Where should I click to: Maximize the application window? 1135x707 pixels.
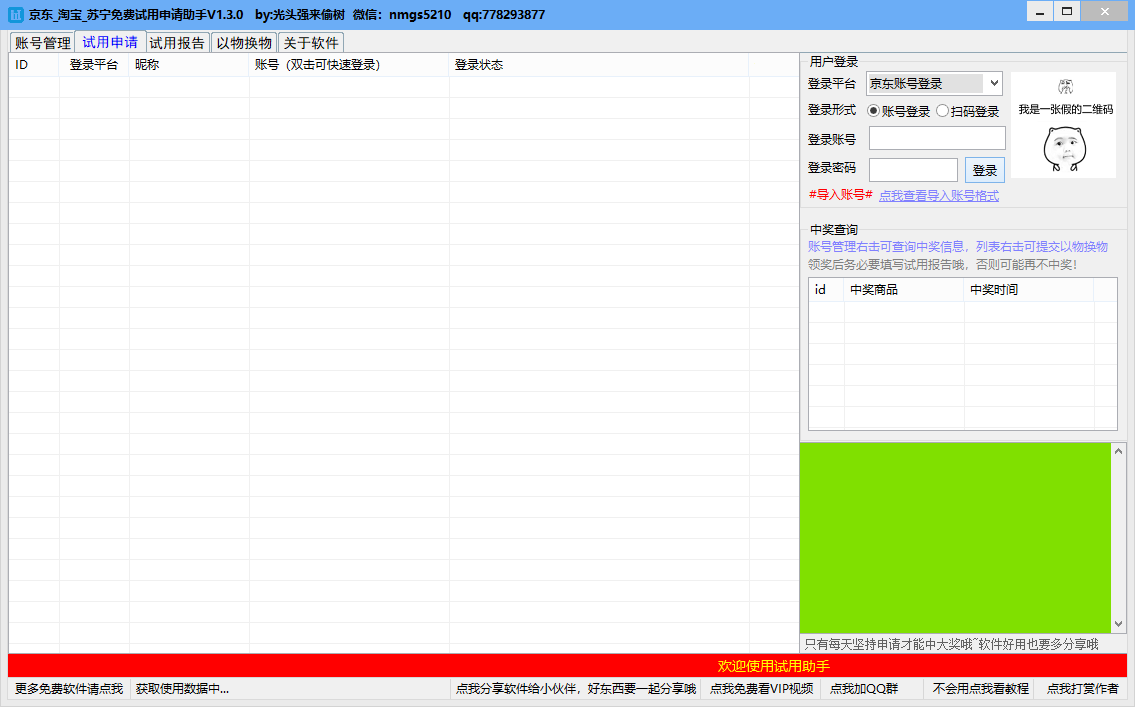tap(1067, 12)
